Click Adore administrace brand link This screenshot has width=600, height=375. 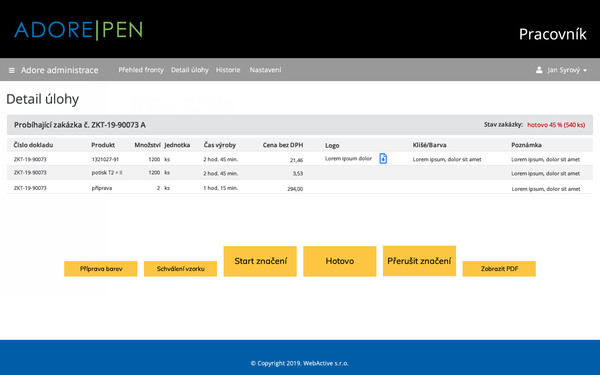pyautogui.click(x=60, y=70)
